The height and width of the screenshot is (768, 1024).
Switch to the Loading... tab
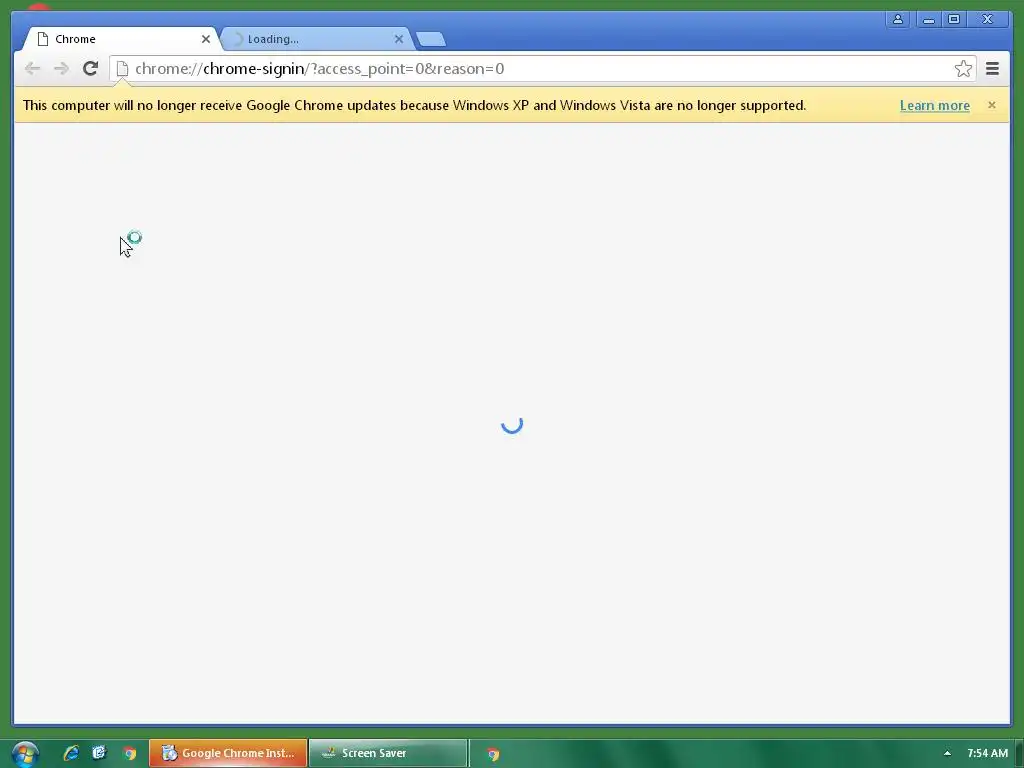[317, 39]
